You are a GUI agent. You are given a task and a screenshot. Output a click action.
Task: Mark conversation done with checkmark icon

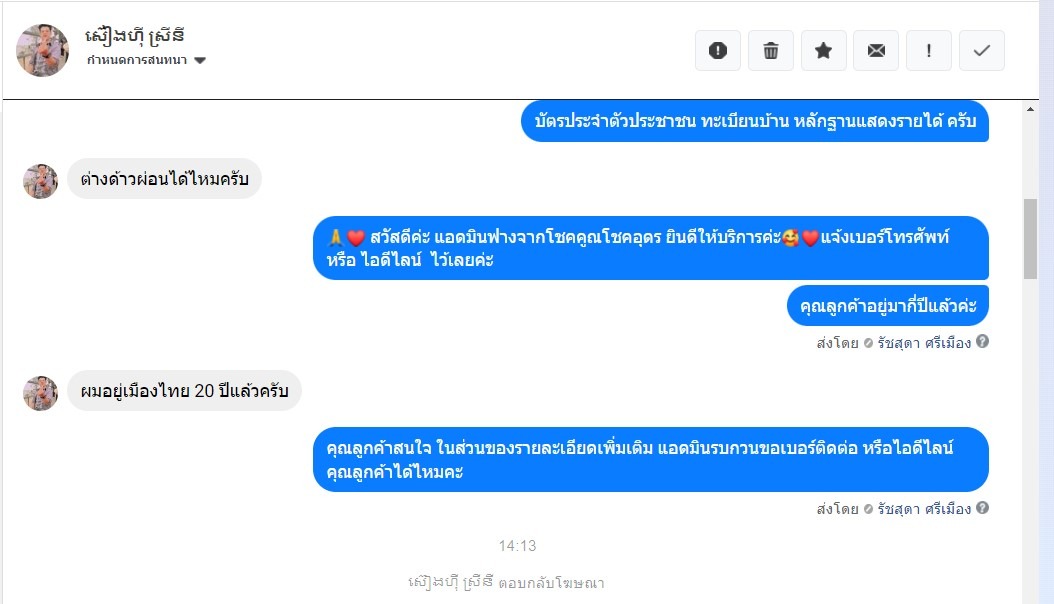(x=981, y=50)
